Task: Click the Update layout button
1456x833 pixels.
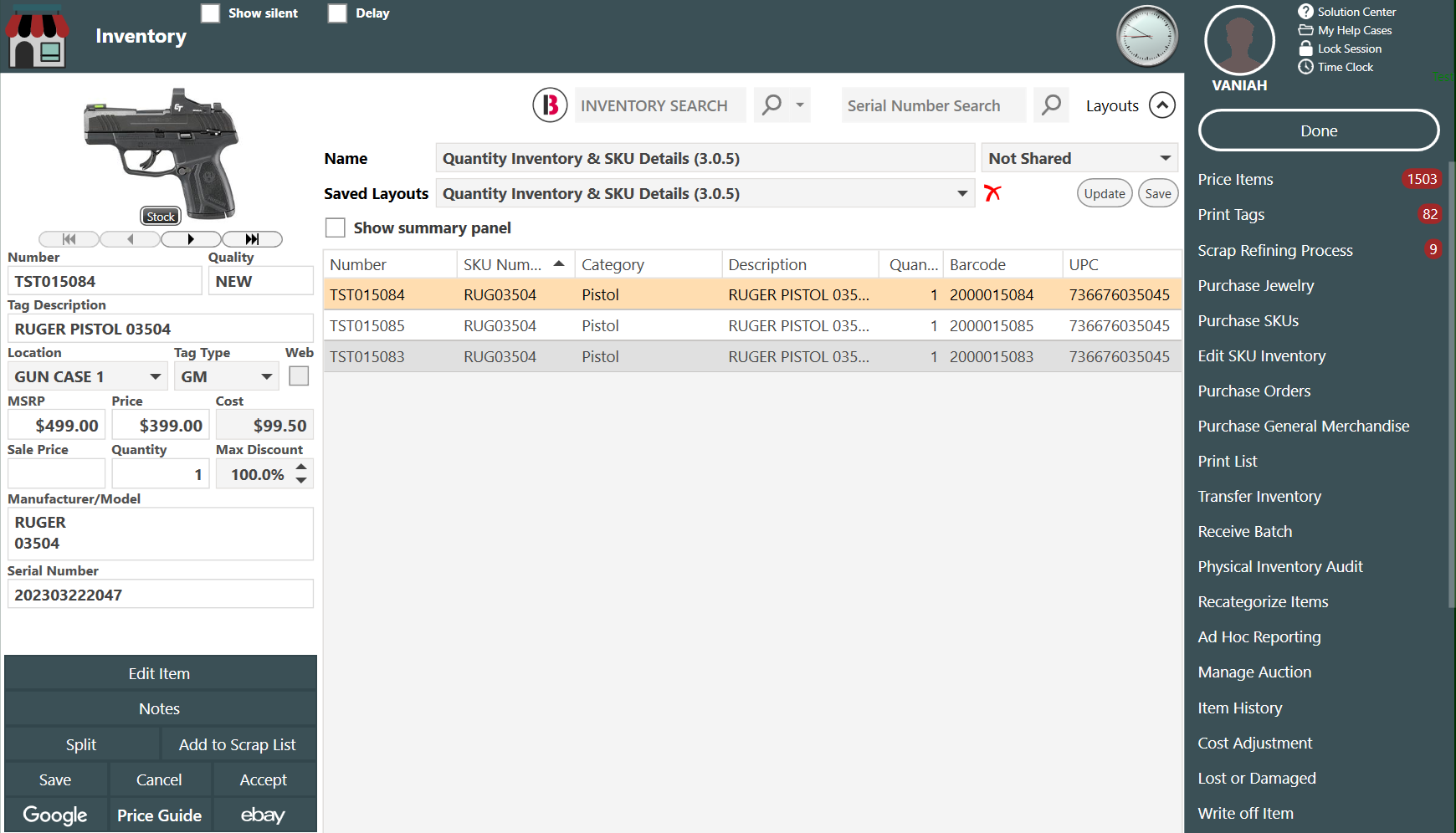Action: 1105,193
